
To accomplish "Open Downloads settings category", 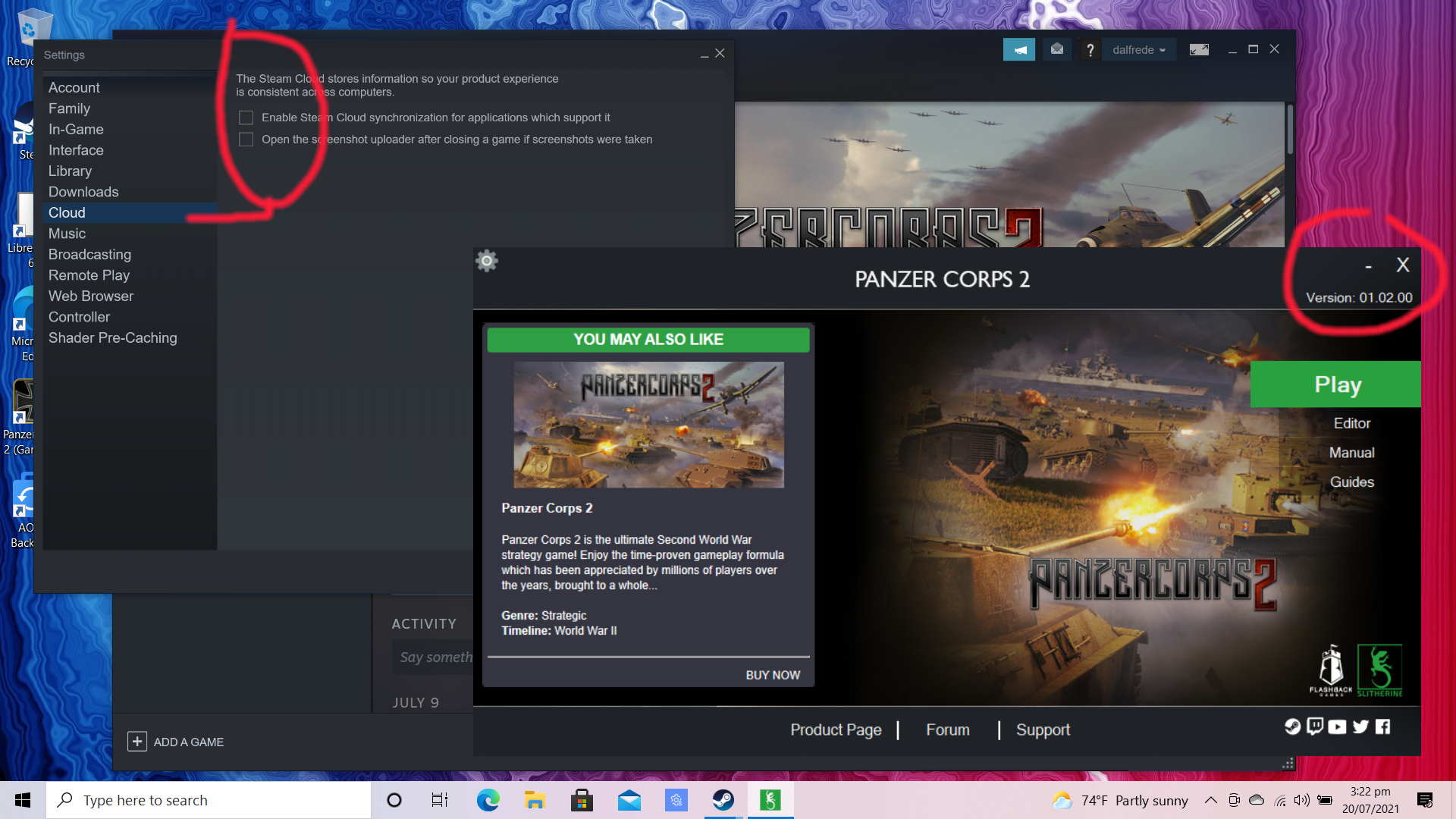I will coord(83,192).
